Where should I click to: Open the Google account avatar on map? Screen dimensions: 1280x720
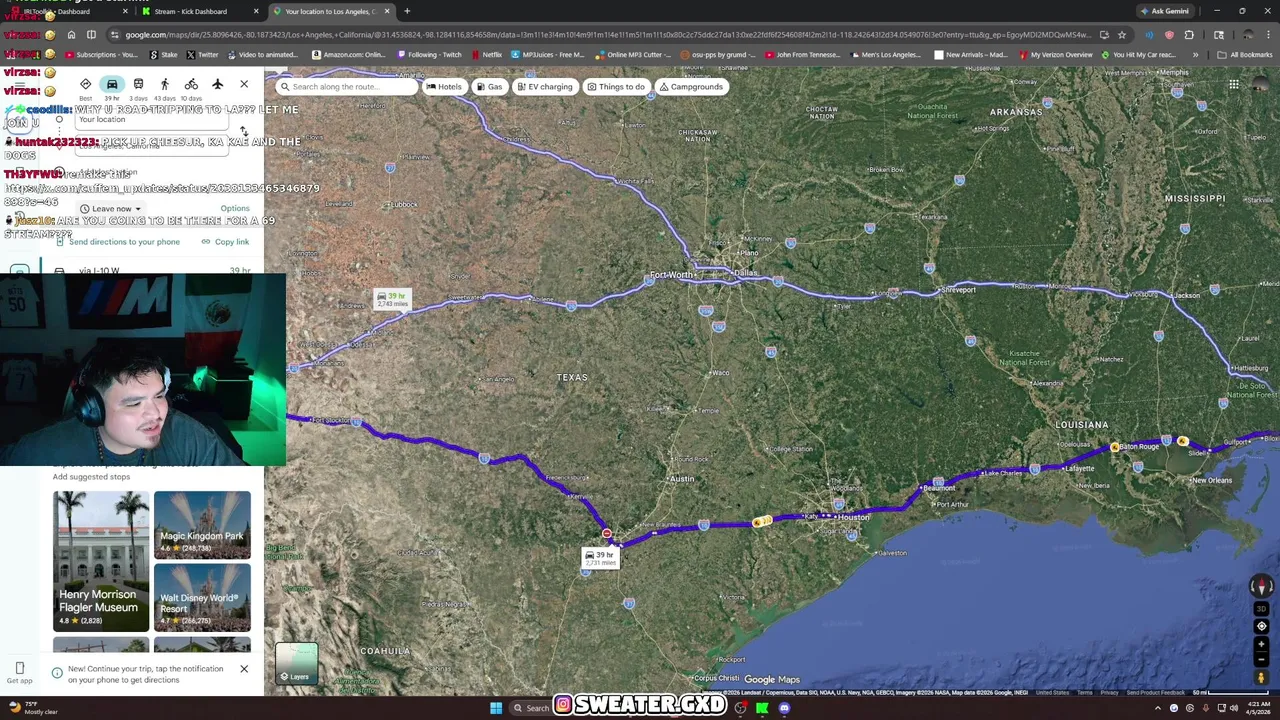(x=1261, y=85)
